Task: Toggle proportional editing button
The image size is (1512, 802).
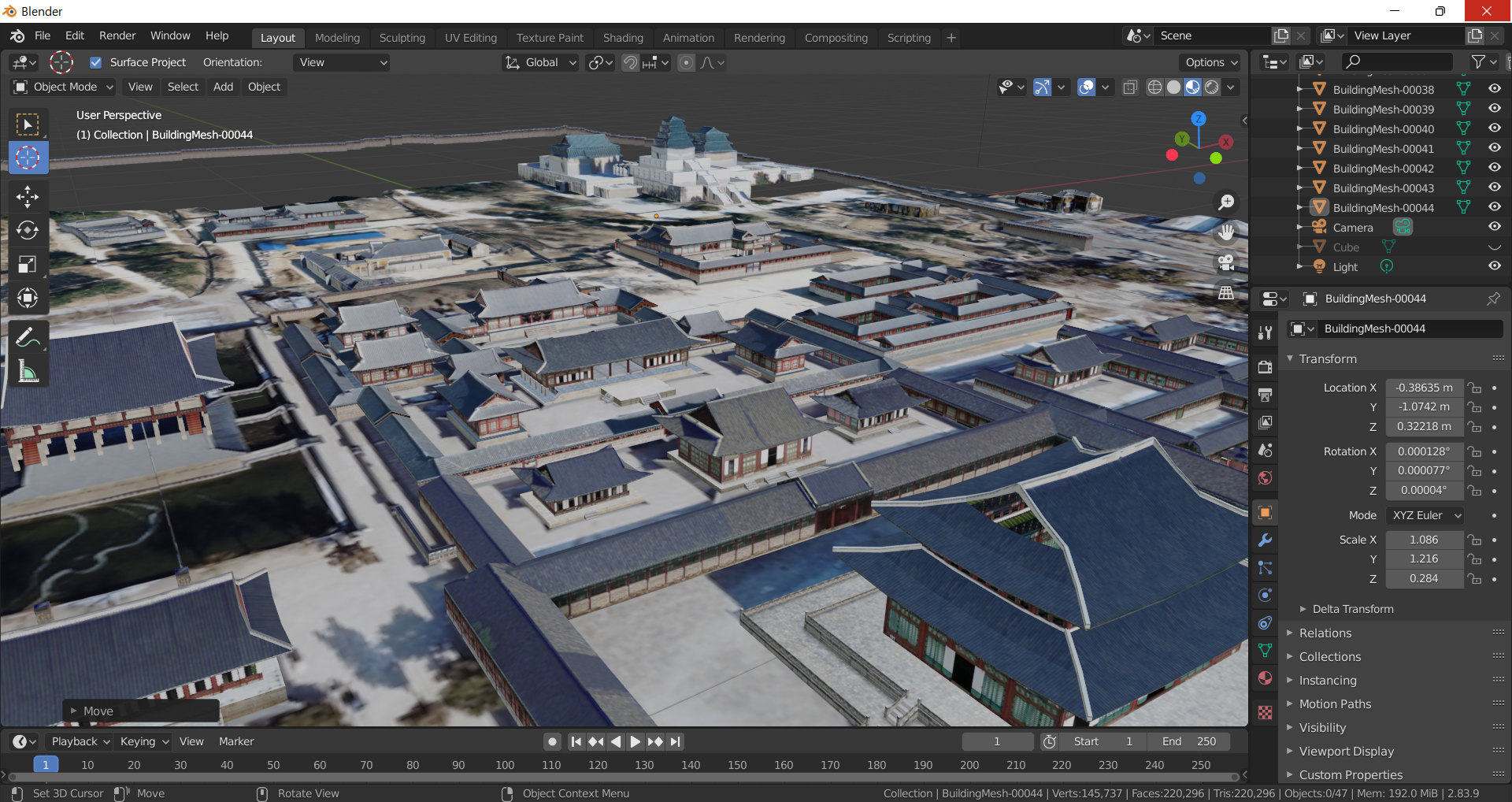Action: coord(687,62)
